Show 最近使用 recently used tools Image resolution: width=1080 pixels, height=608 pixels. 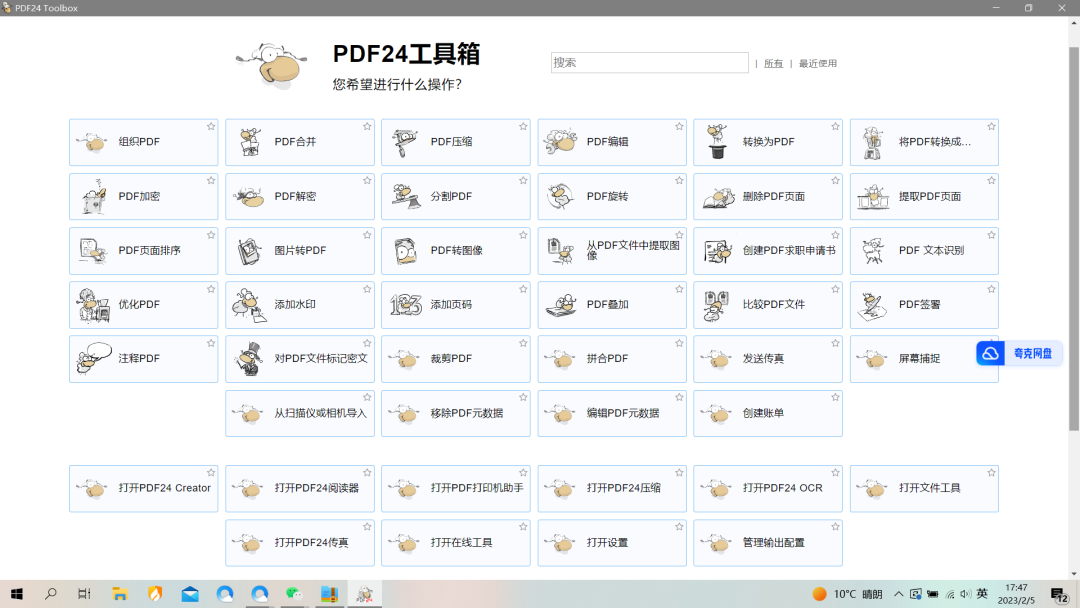pos(818,63)
